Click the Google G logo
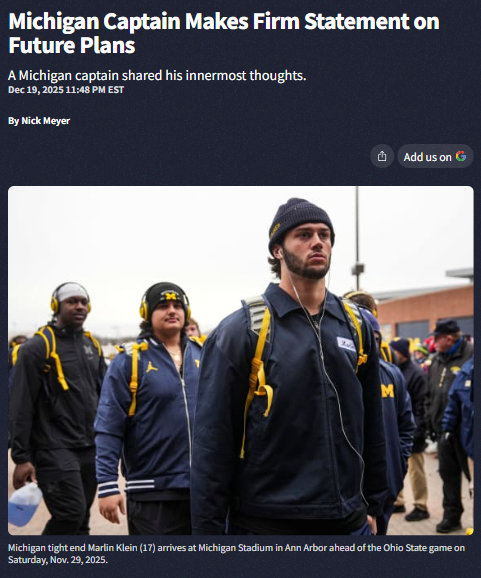The image size is (481, 578). point(461,156)
